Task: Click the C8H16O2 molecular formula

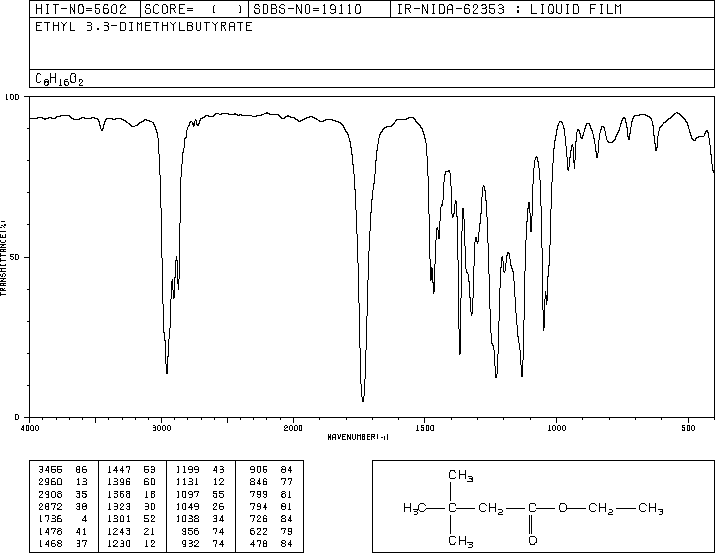Action: (x=59, y=80)
